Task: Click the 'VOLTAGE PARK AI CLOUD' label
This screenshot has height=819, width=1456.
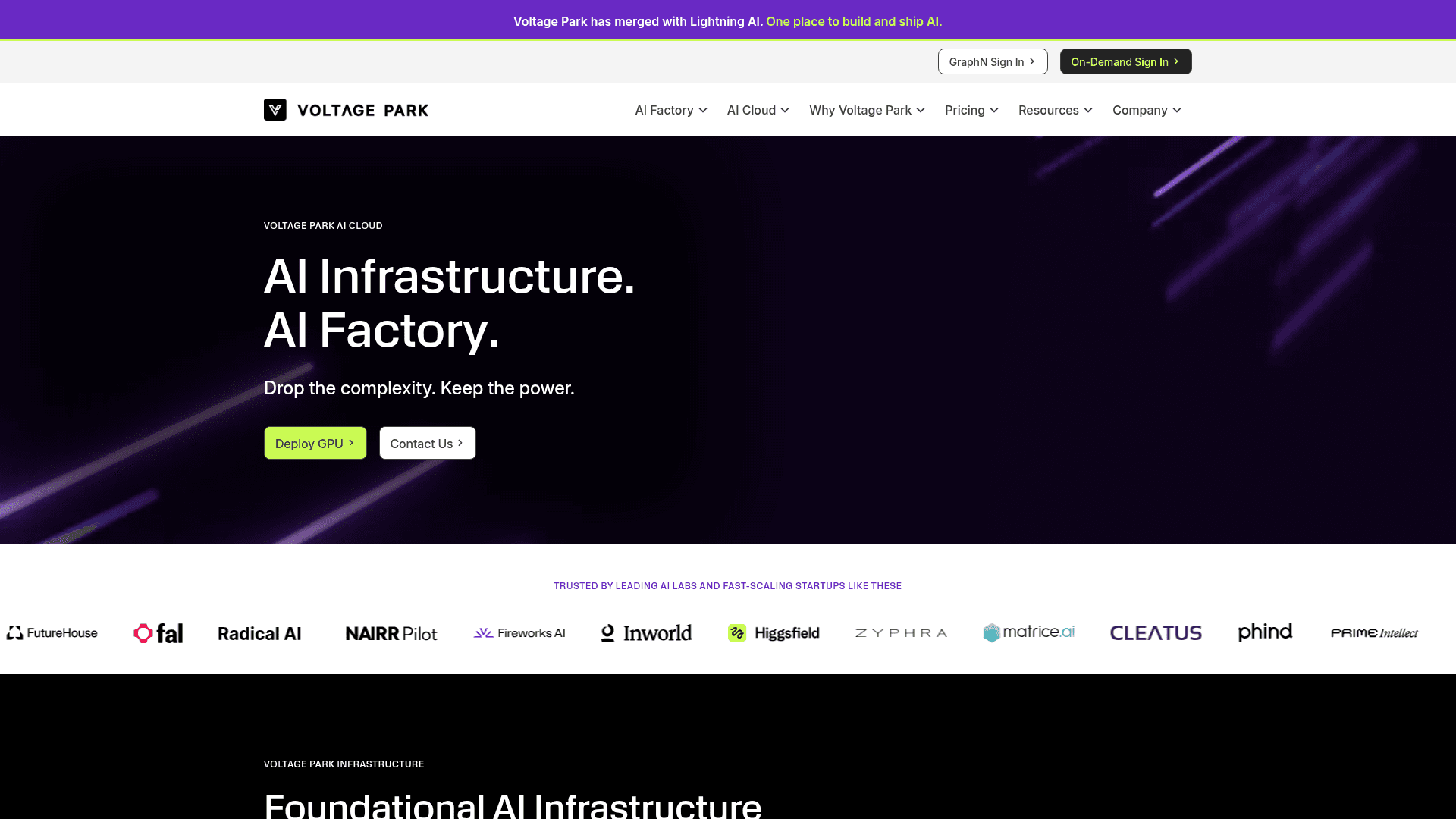Action: pyautogui.click(x=323, y=226)
